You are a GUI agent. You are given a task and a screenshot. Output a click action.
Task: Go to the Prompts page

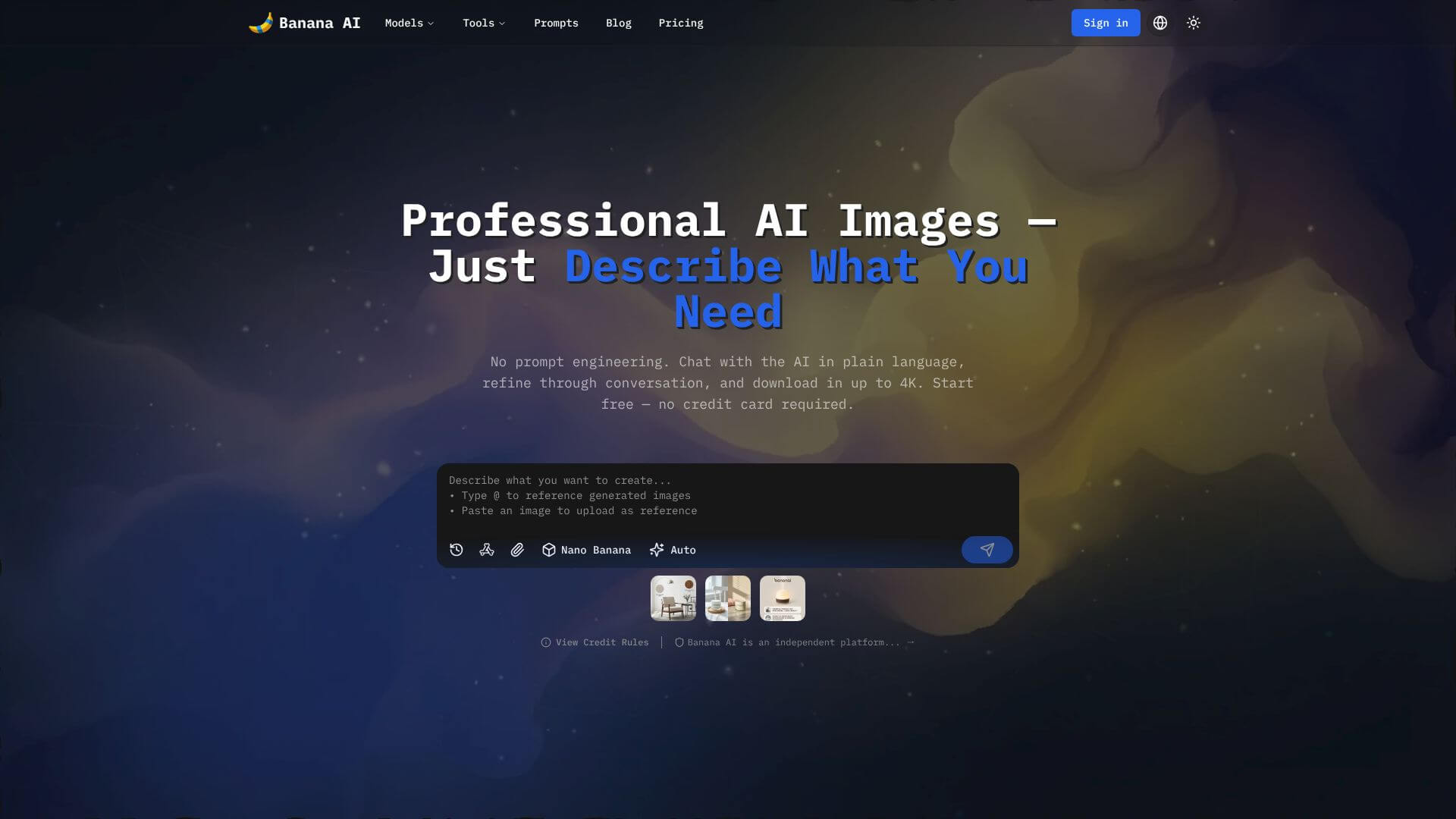(x=556, y=23)
